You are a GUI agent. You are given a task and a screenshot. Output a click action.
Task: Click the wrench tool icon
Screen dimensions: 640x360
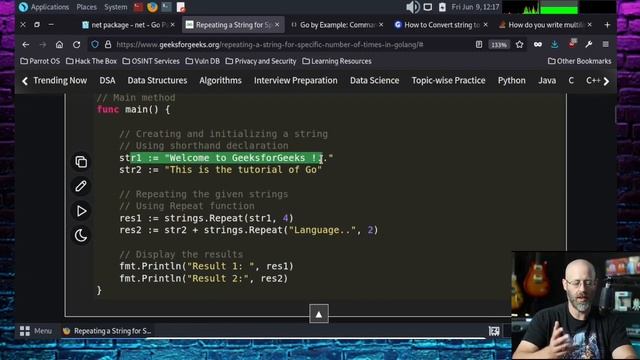point(589,44)
